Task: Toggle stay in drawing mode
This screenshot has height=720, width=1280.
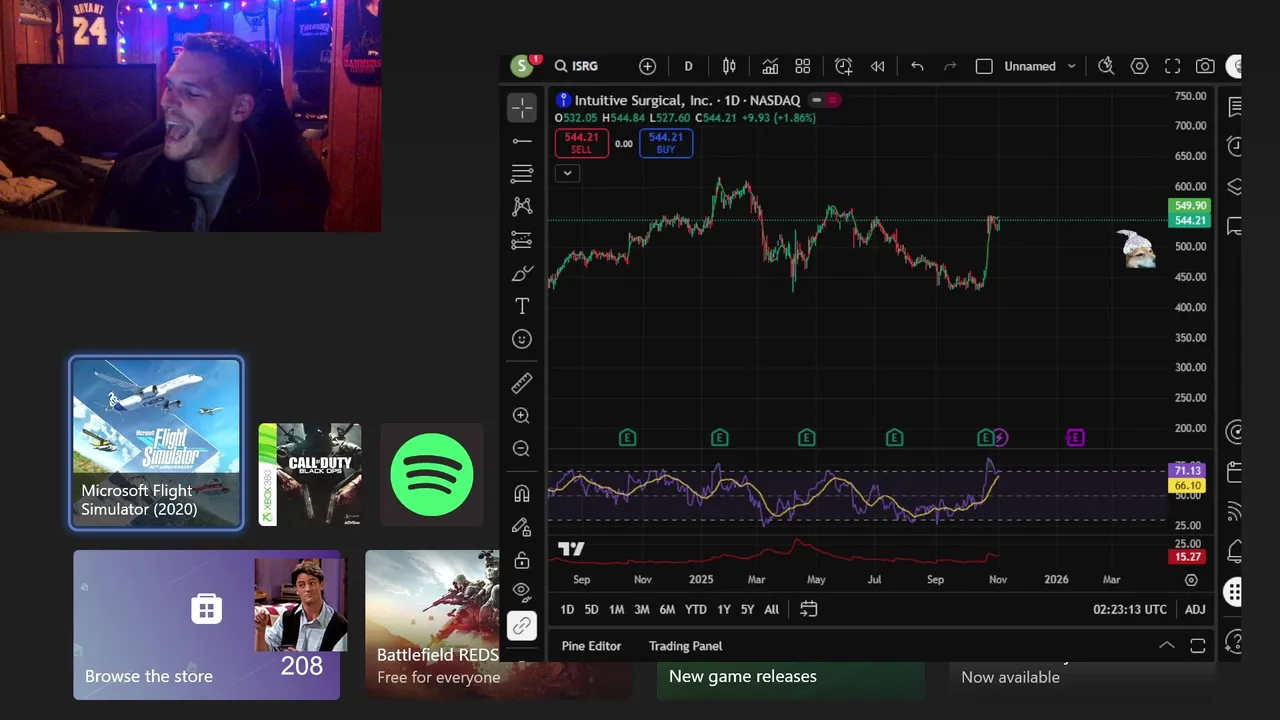Action: [522, 526]
